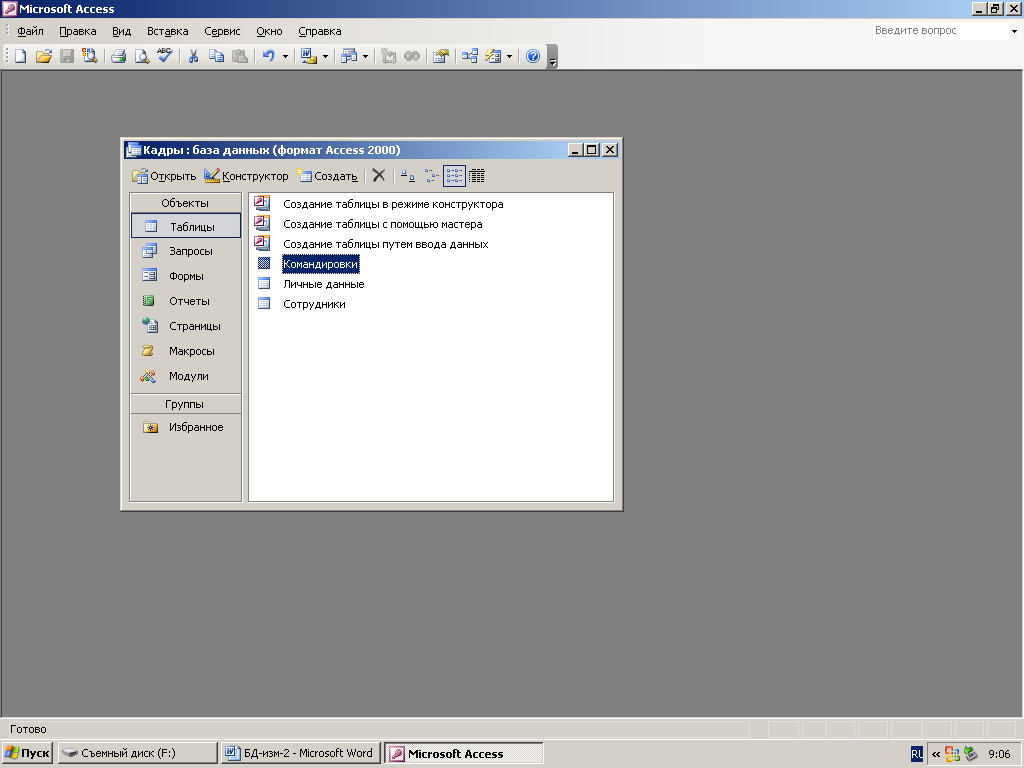Open the Справка menu

(319, 31)
